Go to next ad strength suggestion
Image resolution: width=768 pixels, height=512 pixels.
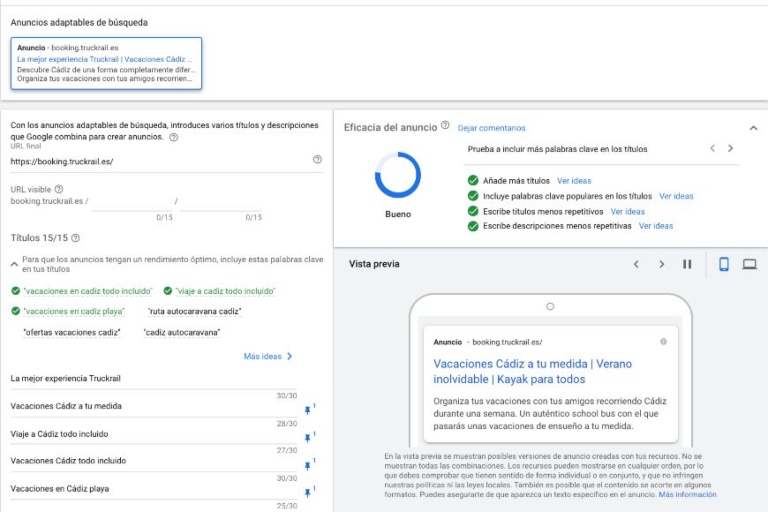pos(730,148)
